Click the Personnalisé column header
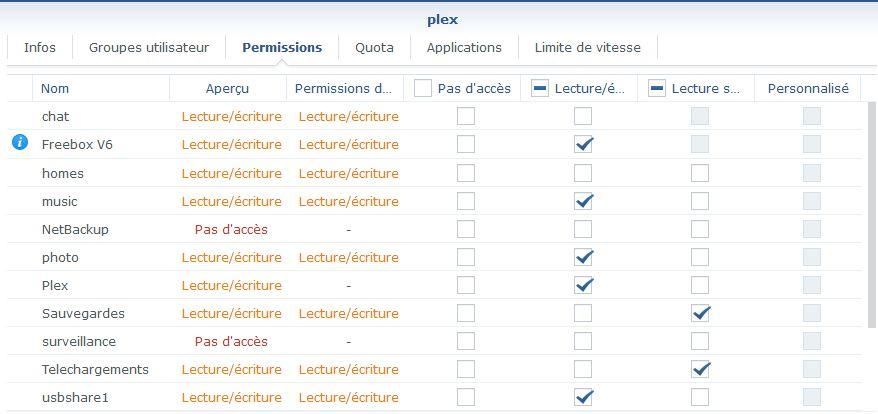This screenshot has height=414, width=878. 807,89
